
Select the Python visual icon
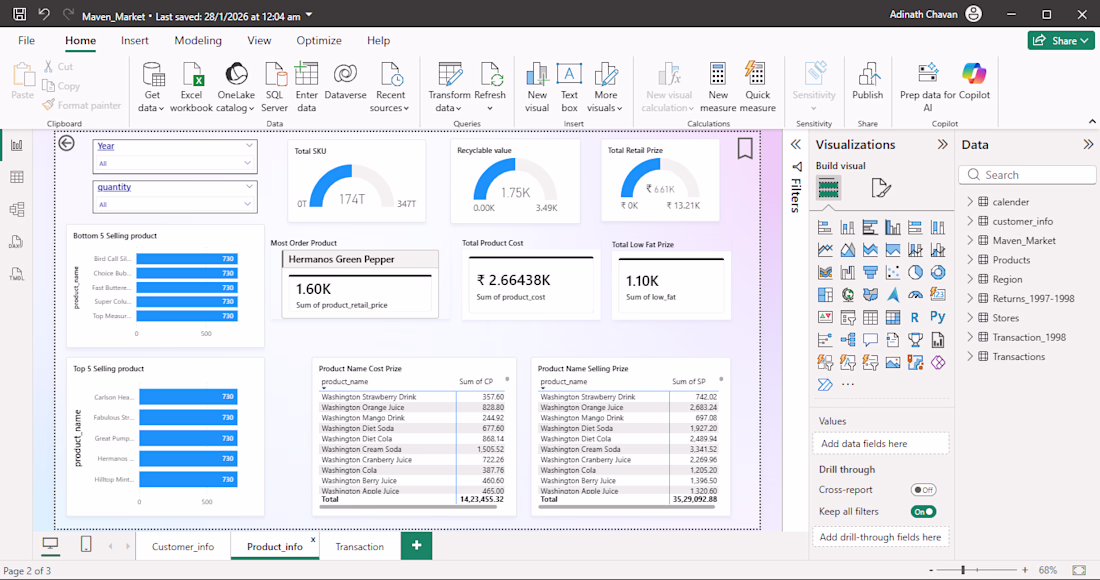click(x=937, y=317)
